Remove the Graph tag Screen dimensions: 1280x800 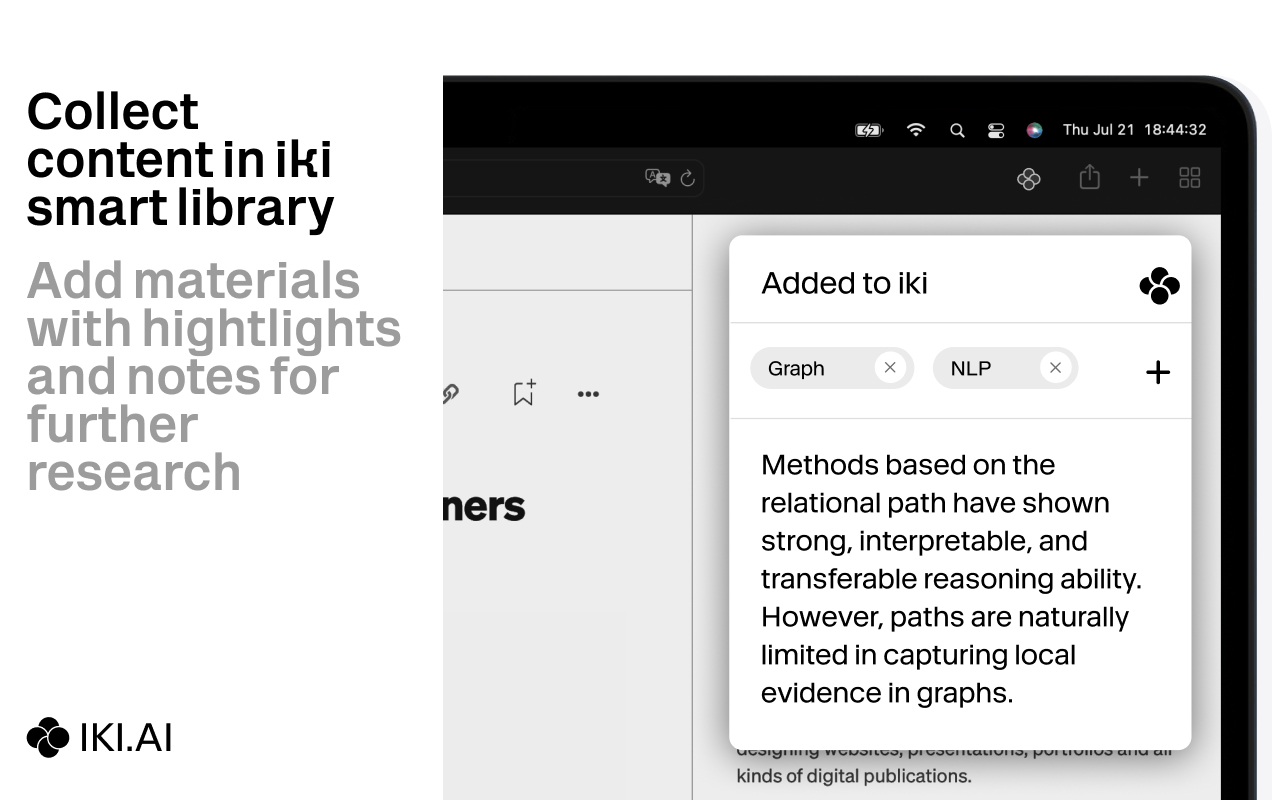tap(889, 367)
